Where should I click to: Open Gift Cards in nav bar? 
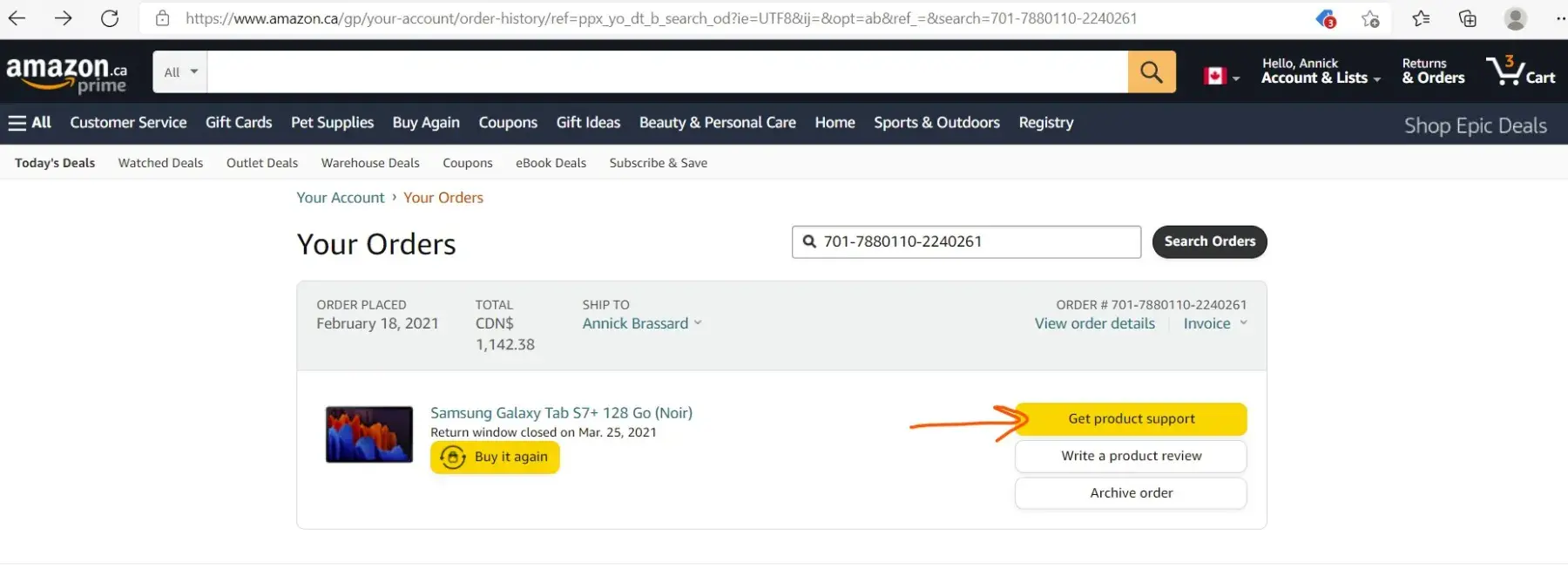[x=239, y=123]
